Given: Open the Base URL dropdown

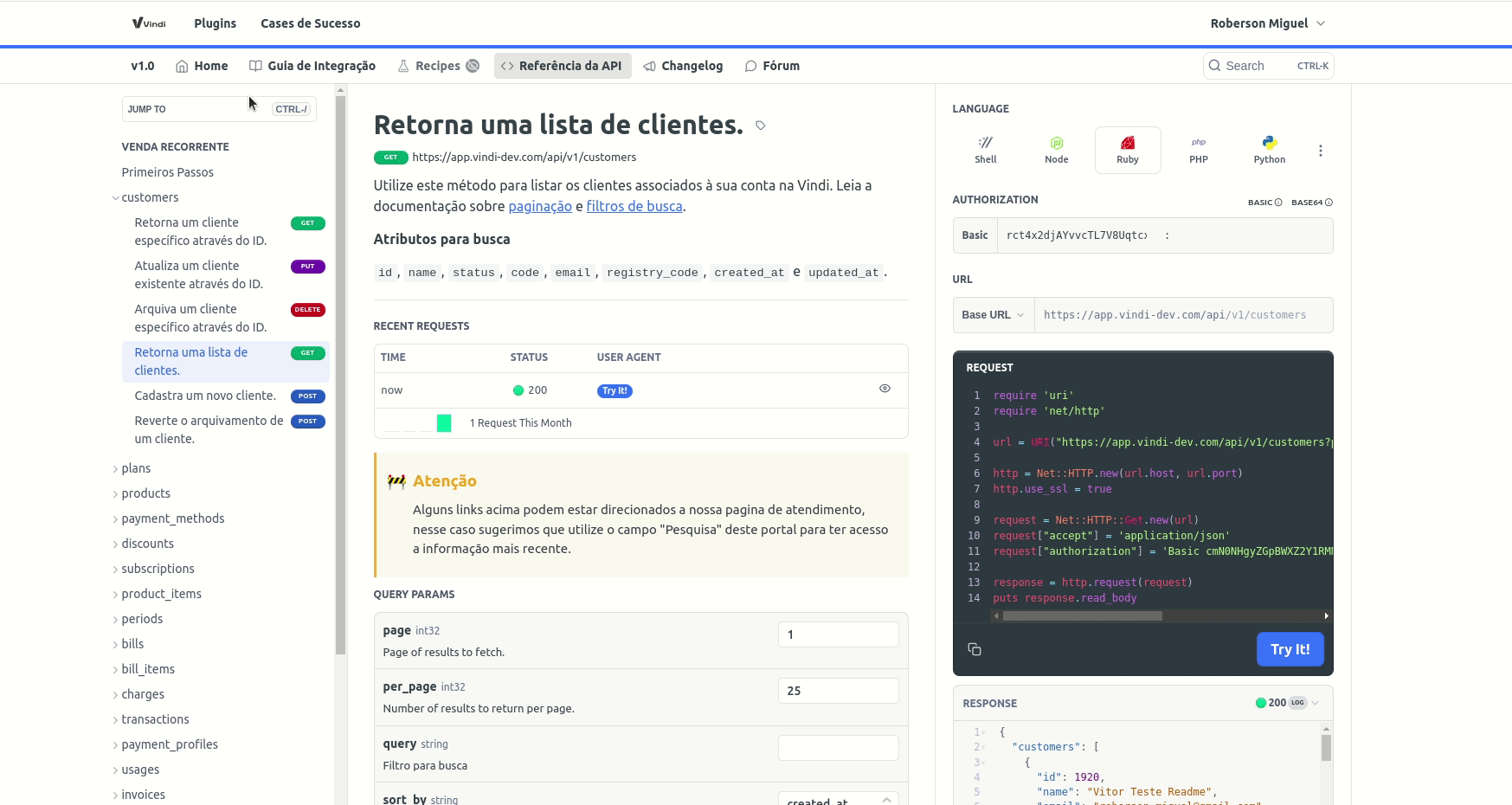Looking at the screenshot, I should pyautogui.click(x=994, y=315).
